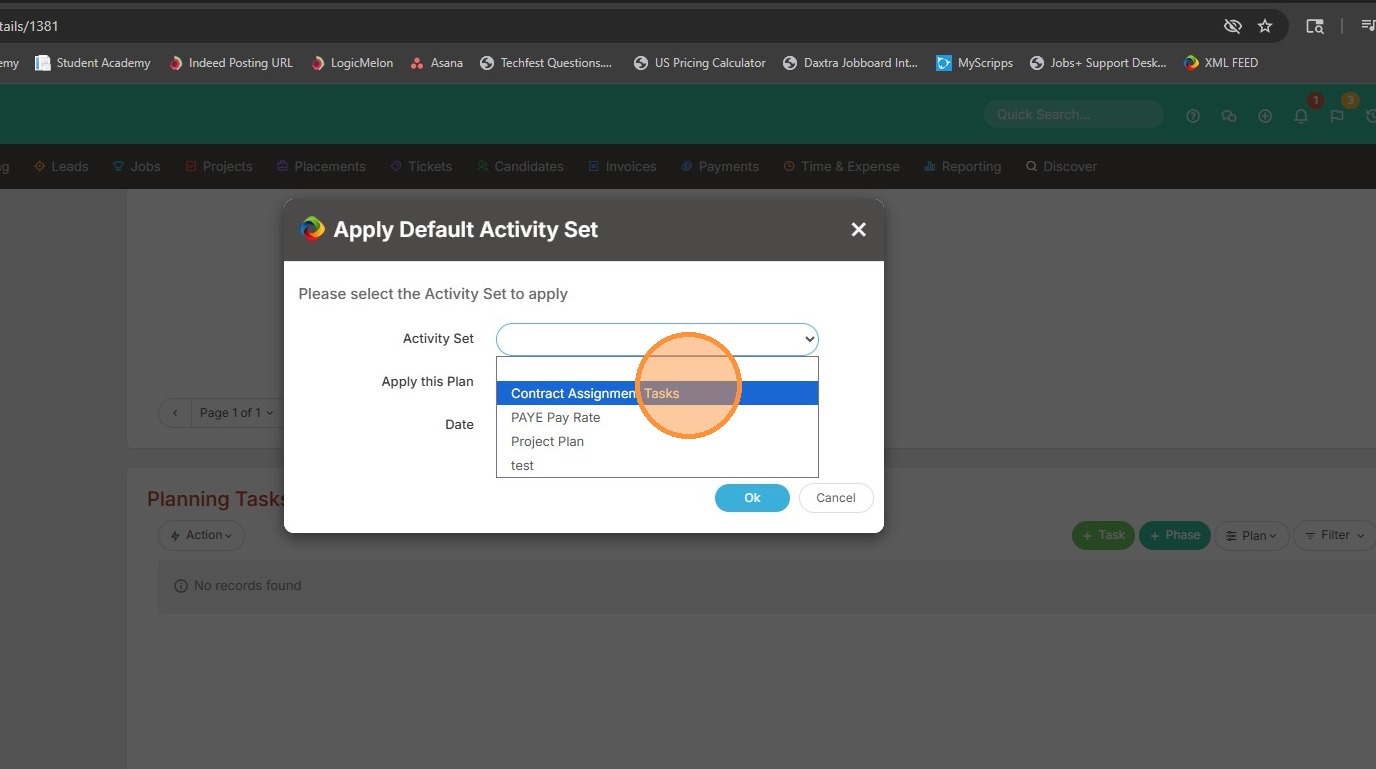Choose the Project Plan option
The width and height of the screenshot is (1376, 769).
[657, 441]
